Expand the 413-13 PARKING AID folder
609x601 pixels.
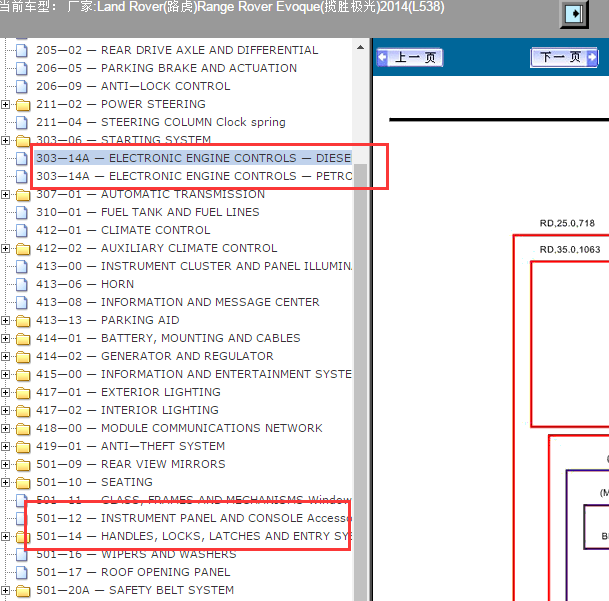5,320
